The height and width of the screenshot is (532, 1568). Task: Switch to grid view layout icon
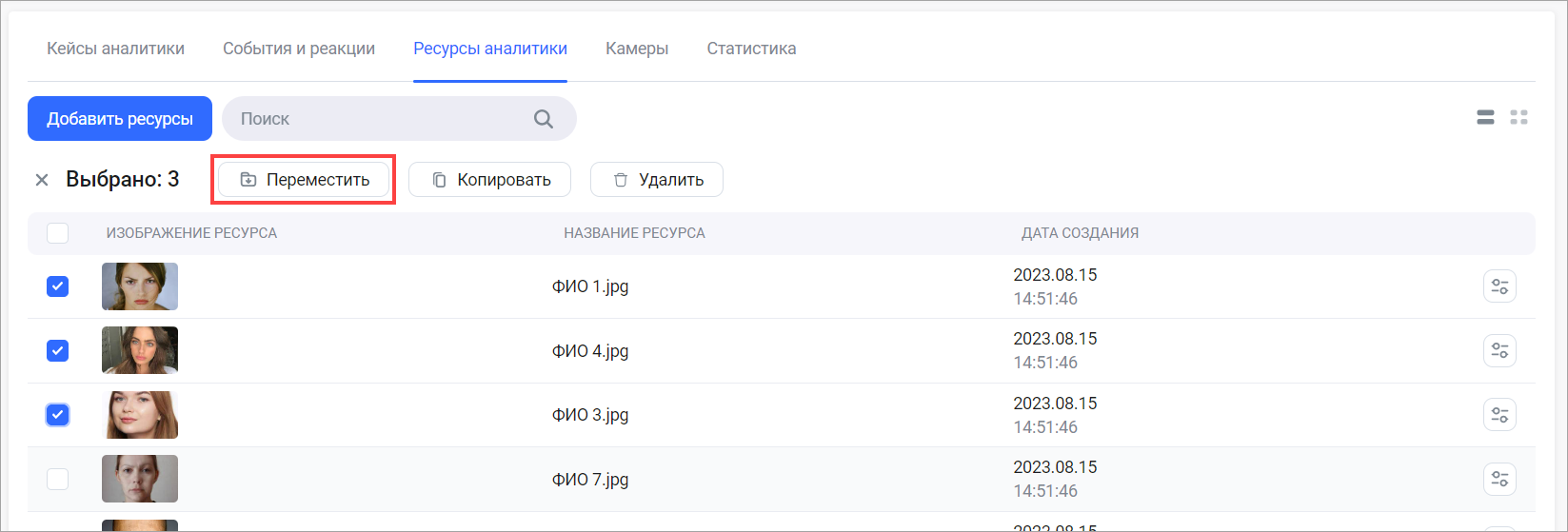1518,118
